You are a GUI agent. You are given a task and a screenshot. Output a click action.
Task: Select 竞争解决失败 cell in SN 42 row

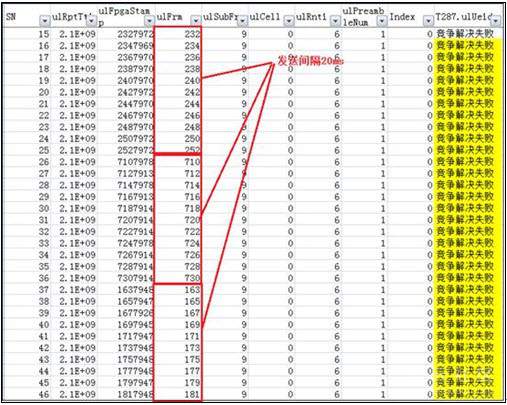465,348
